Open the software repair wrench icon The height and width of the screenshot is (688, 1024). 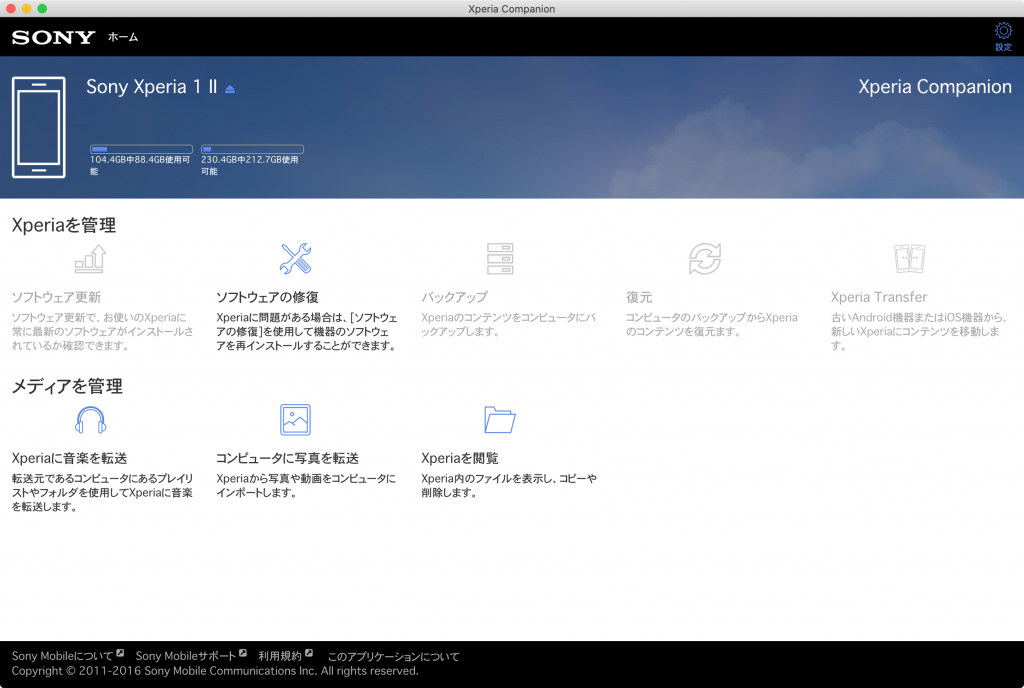(295, 259)
